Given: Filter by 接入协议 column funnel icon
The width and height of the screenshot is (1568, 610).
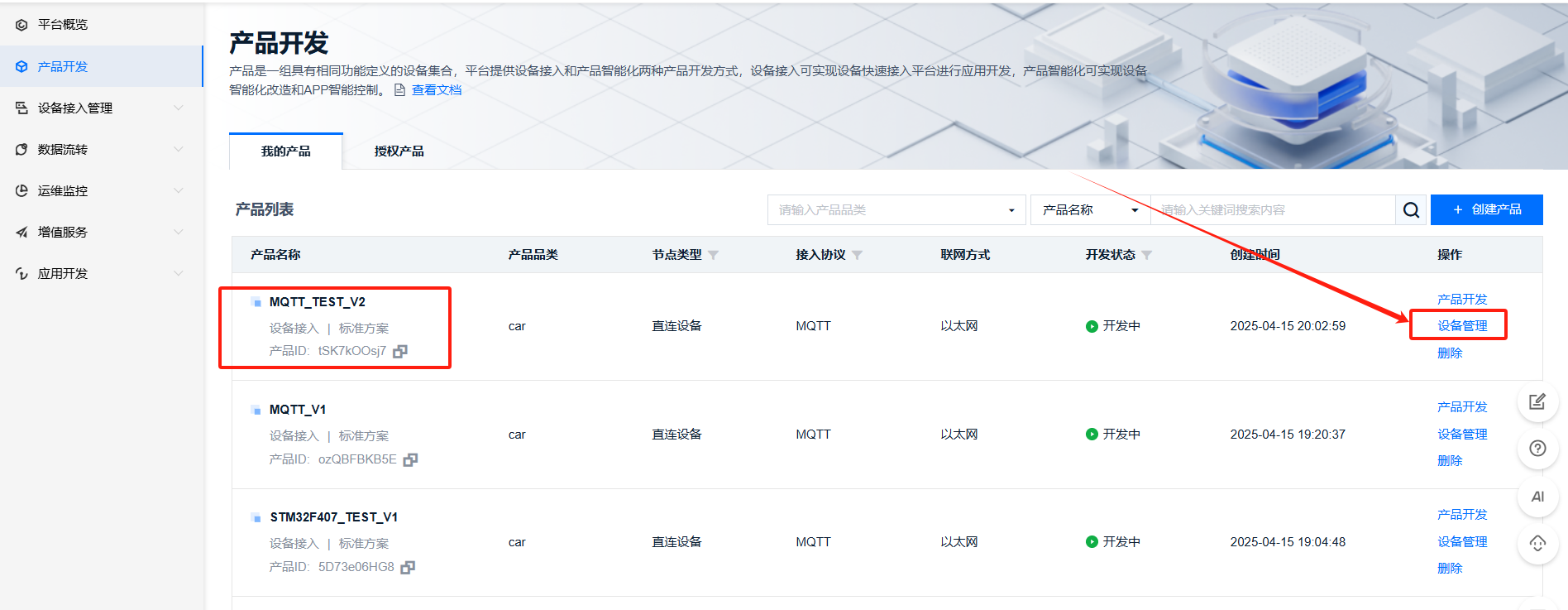Looking at the screenshot, I should (x=857, y=255).
